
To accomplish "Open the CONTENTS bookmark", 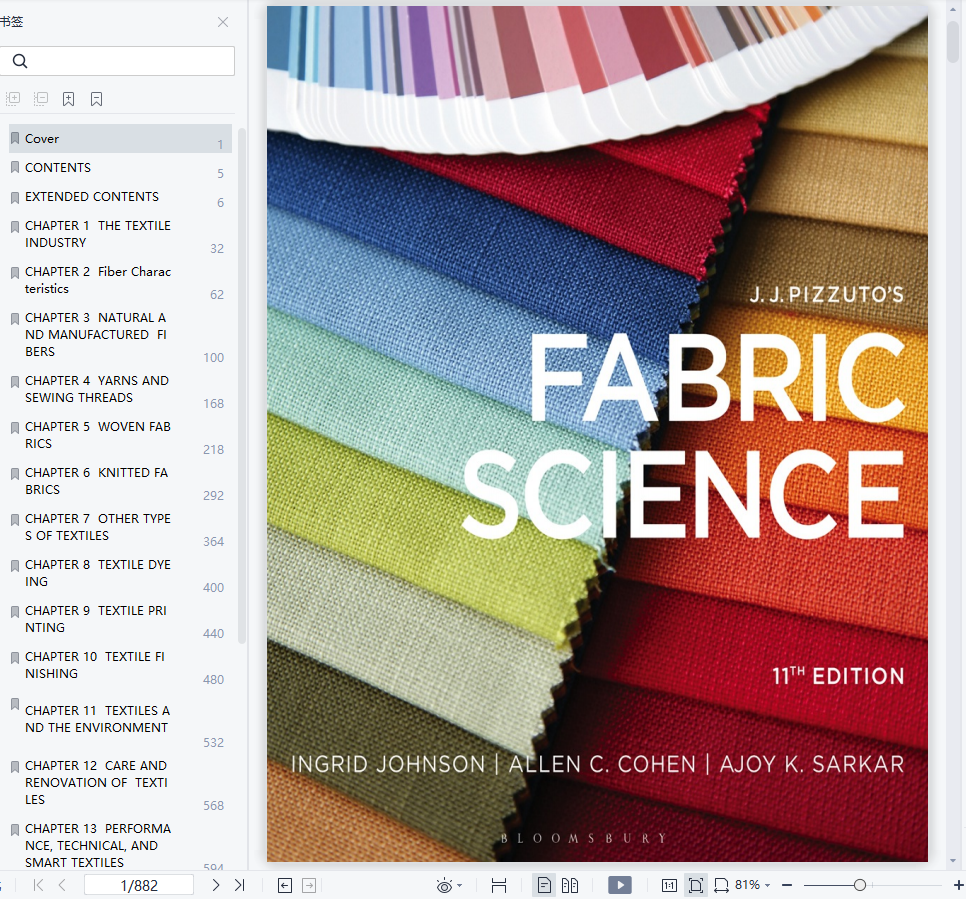I will click(x=120, y=168).
